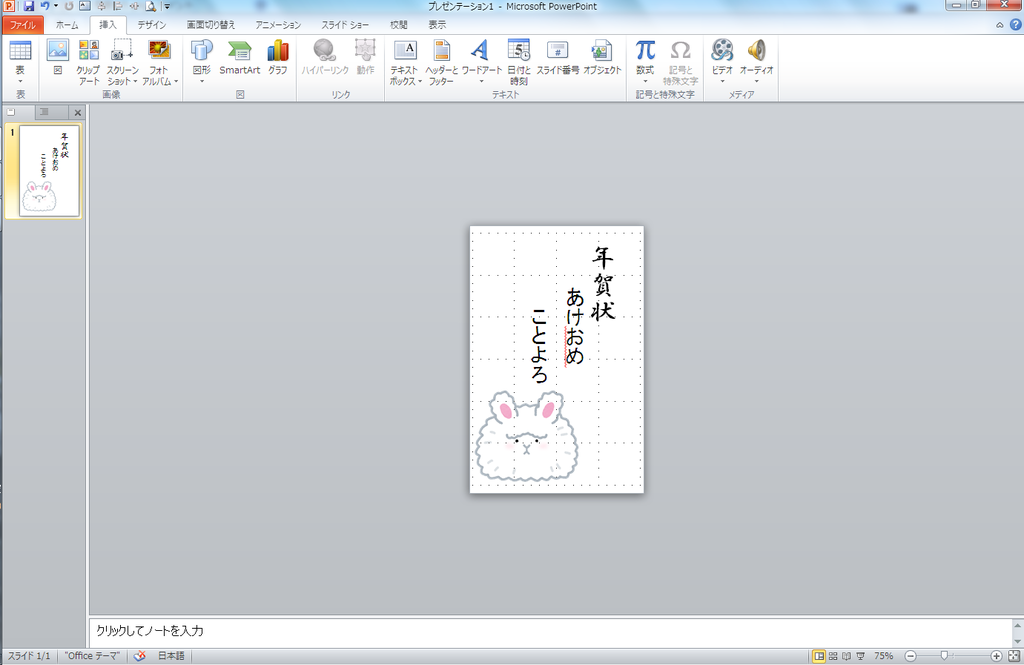Click the ことよろ text on the slide
1024x665 pixels.
tap(539, 346)
